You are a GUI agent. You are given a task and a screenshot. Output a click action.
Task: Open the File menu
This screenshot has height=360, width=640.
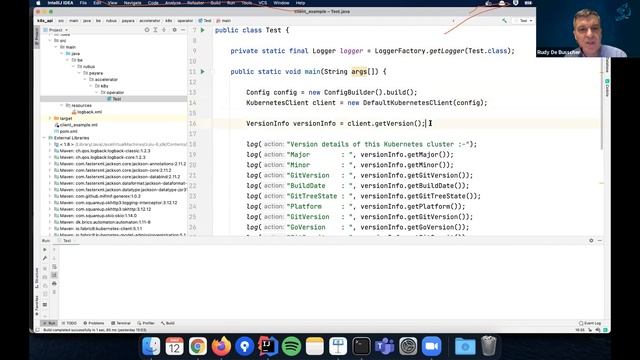(83, 3)
